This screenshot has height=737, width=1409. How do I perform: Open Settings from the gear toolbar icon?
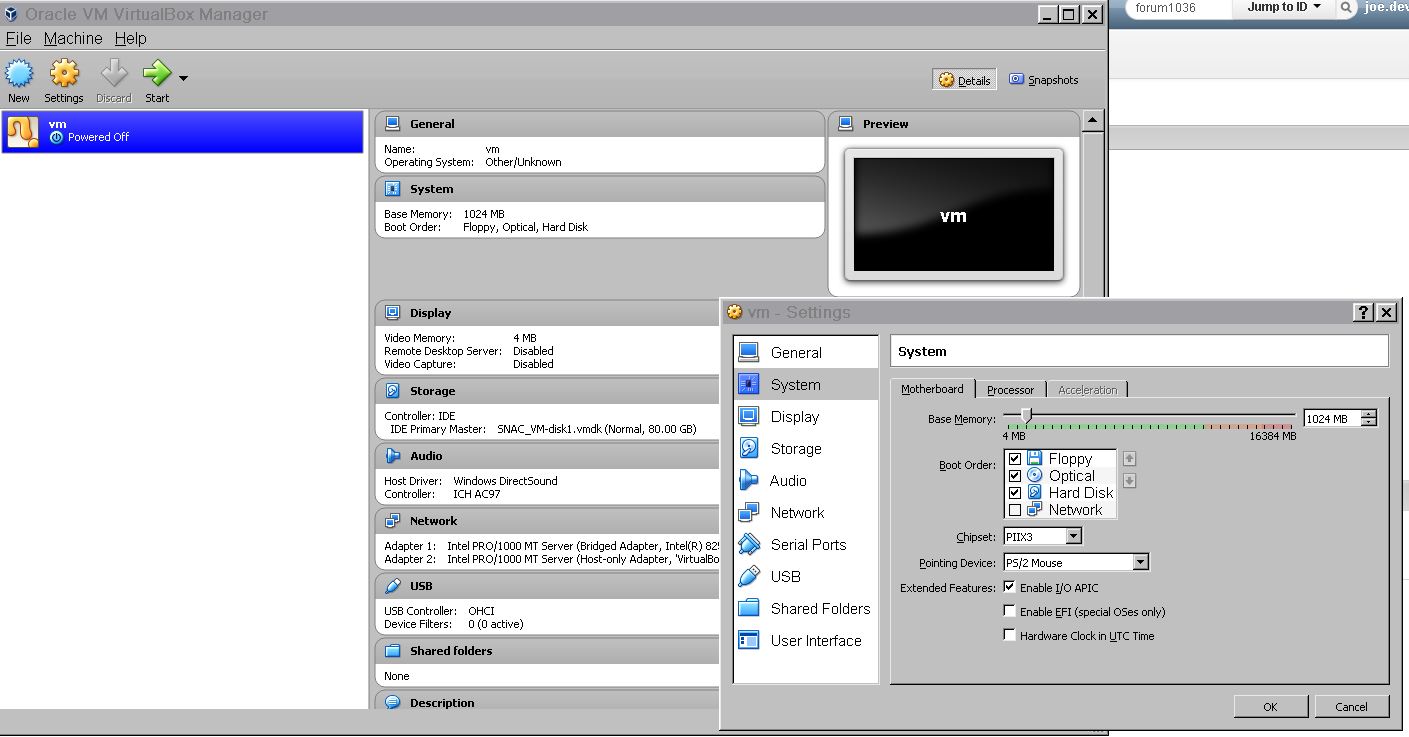point(64,75)
